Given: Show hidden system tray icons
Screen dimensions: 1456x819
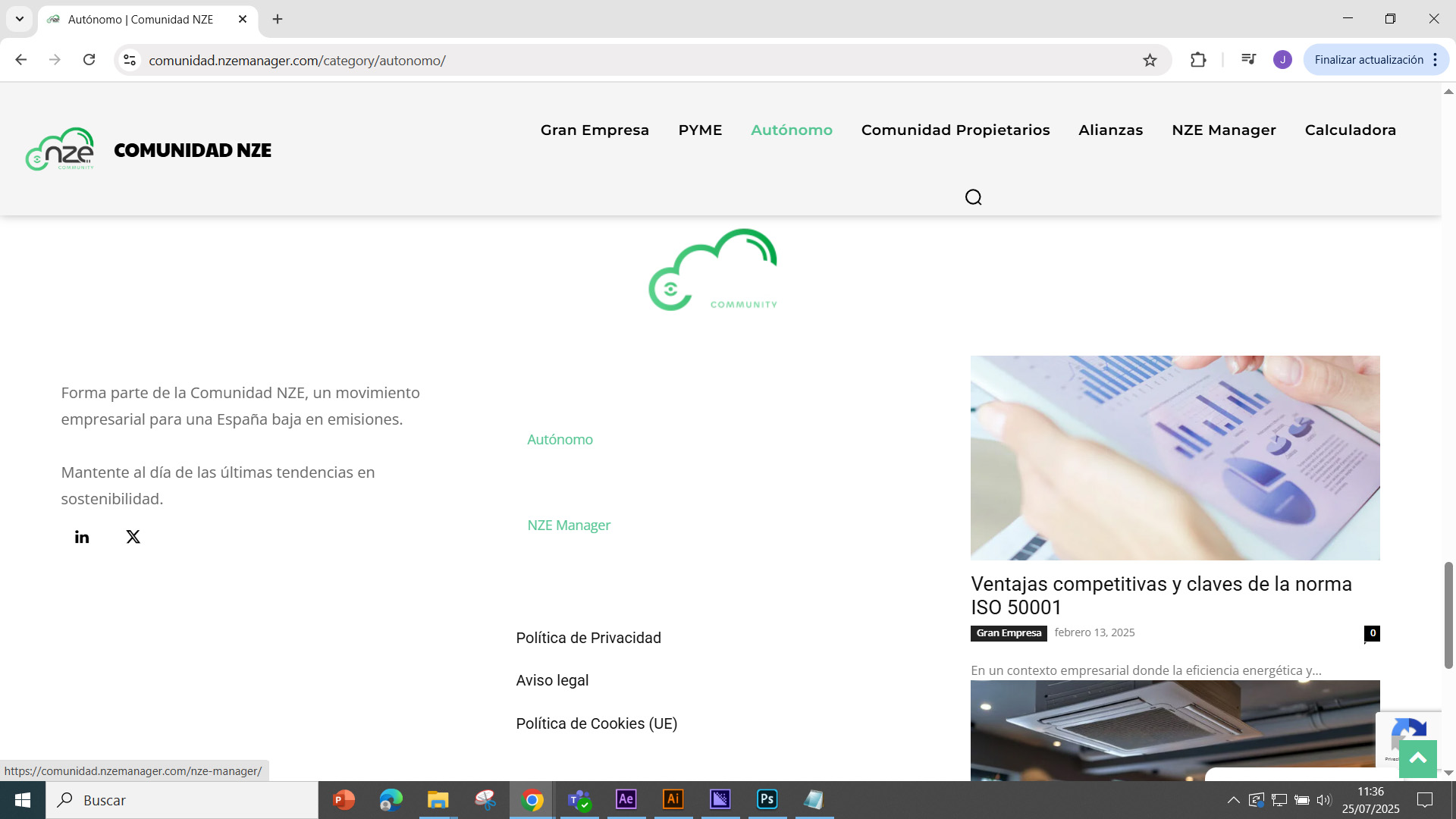Looking at the screenshot, I should [x=1234, y=800].
